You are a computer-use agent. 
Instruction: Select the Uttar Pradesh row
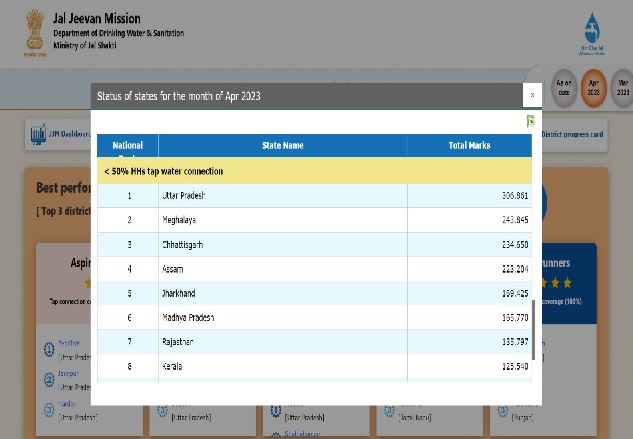313,196
